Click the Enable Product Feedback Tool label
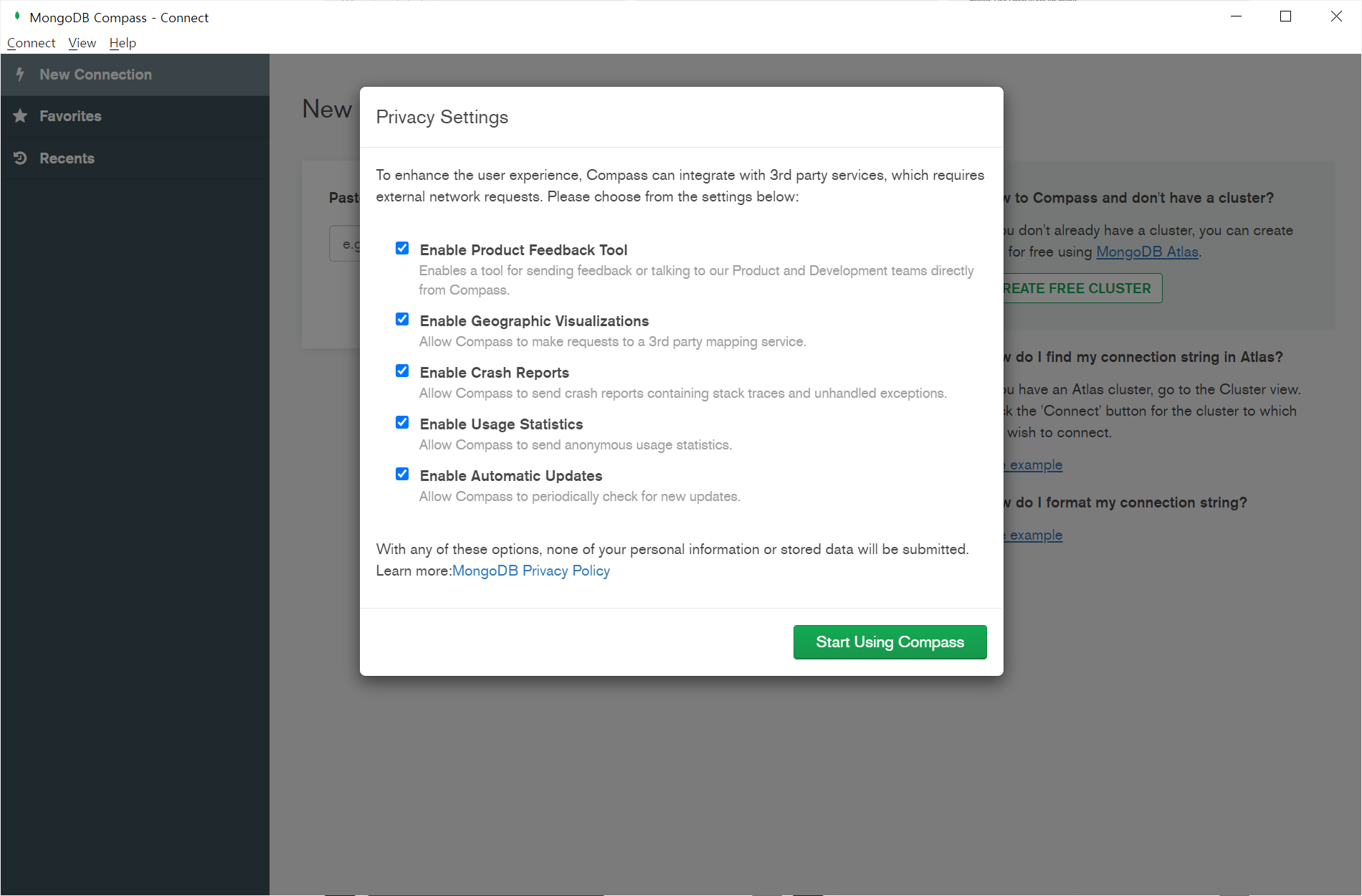 pos(523,250)
